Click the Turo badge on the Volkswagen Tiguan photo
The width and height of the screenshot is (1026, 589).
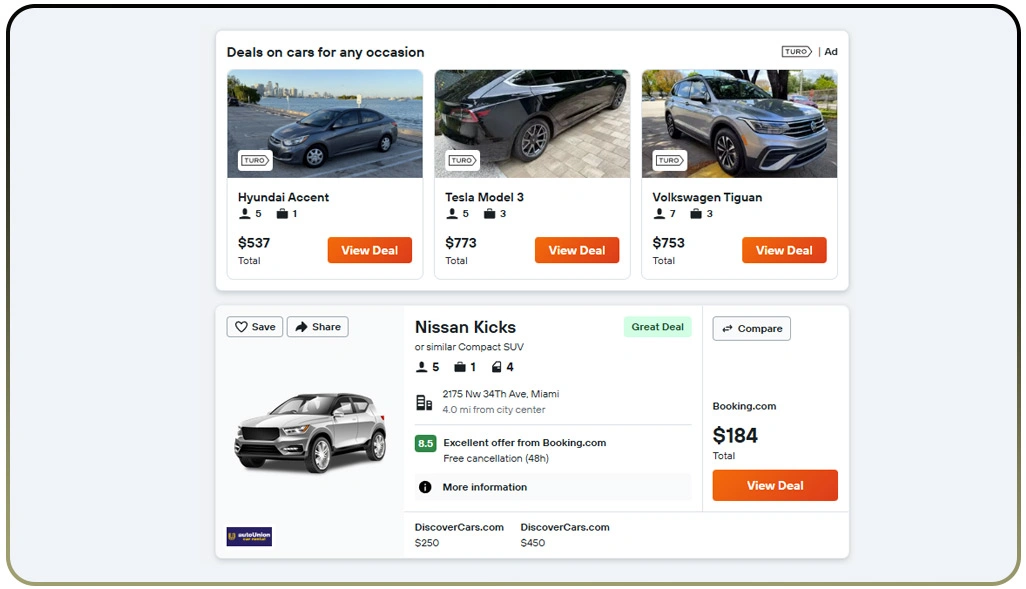[x=669, y=160]
